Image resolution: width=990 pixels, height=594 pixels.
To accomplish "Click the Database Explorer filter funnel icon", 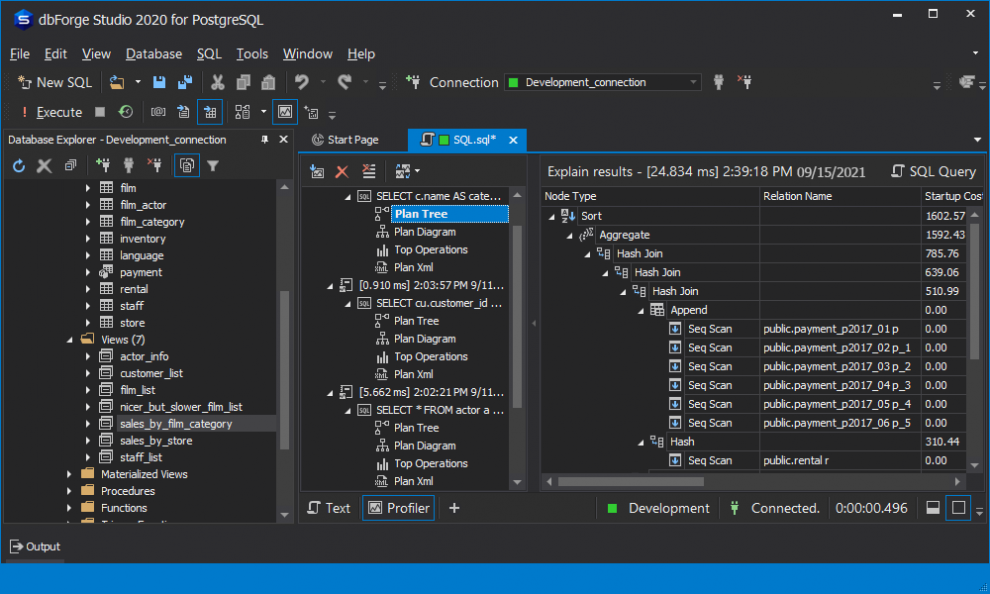I will [x=213, y=166].
